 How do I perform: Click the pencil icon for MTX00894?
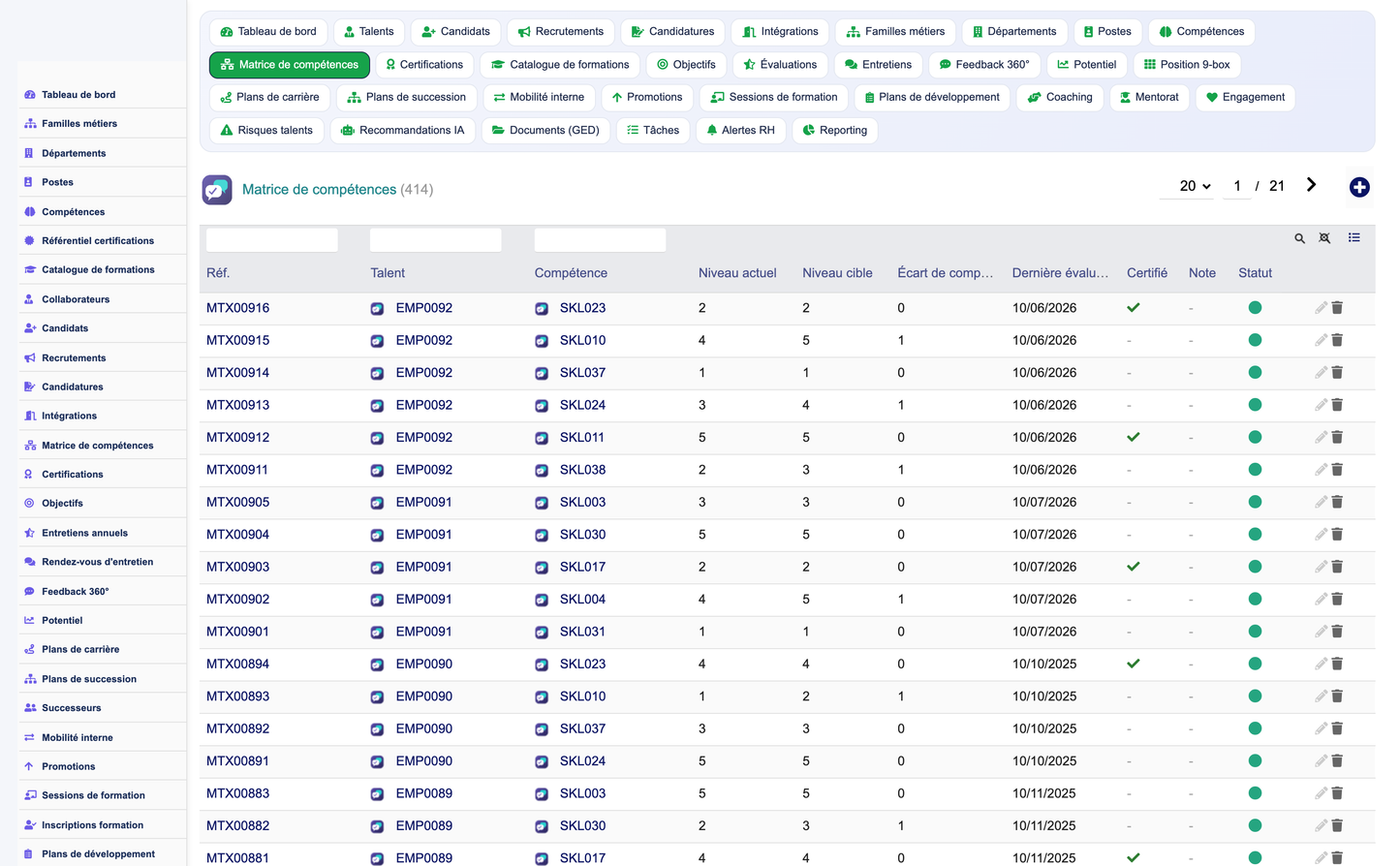[x=1321, y=664]
